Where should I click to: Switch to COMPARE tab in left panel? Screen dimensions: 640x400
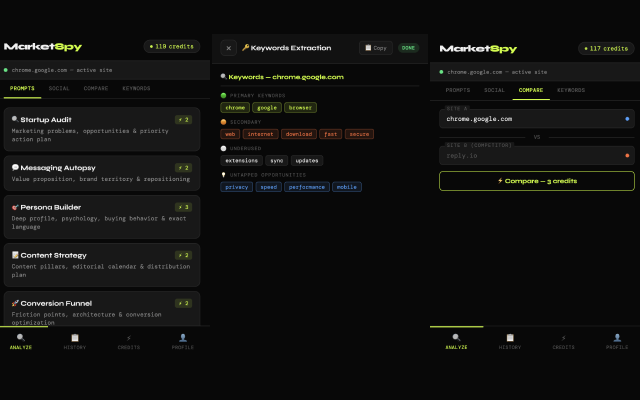(96, 89)
